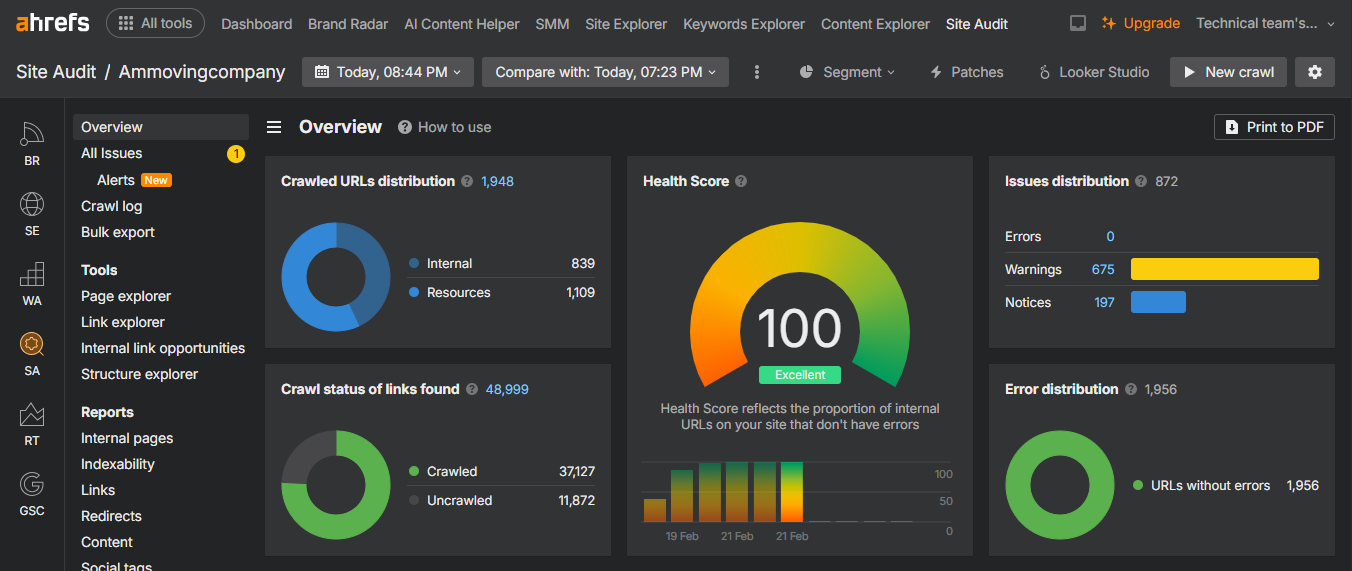
Task: Select the Site Audit tab
Action: coord(977,24)
